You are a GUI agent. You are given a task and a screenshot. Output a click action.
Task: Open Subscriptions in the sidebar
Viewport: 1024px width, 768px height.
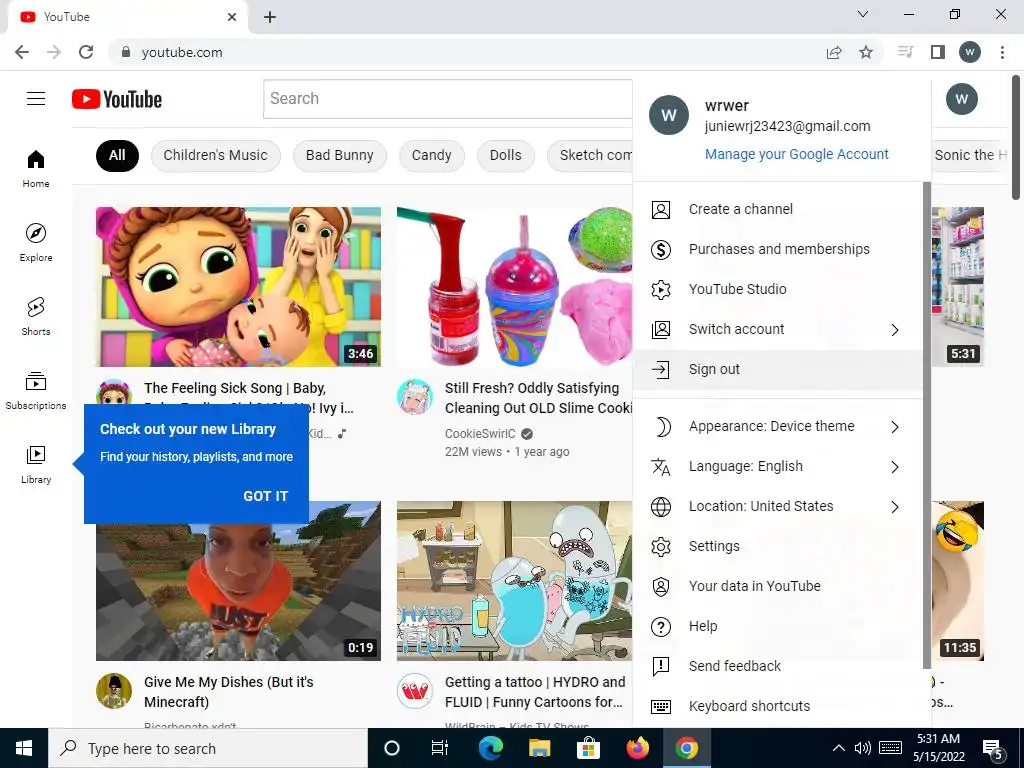click(36, 391)
